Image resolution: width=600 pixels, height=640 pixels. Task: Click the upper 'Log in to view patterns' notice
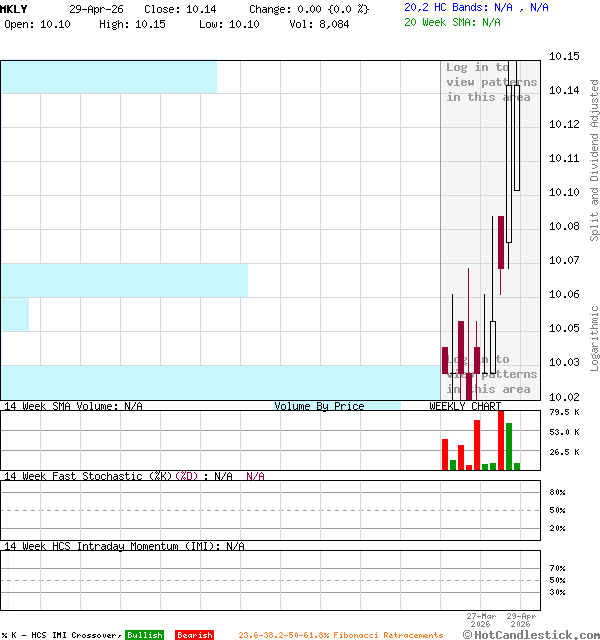pos(491,82)
